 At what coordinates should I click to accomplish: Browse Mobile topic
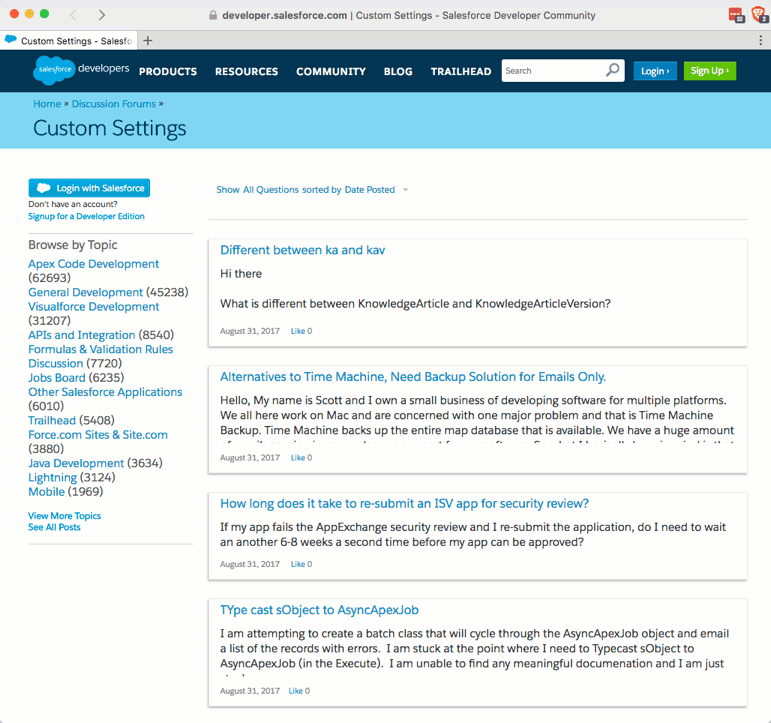pyautogui.click(x=46, y=492)
